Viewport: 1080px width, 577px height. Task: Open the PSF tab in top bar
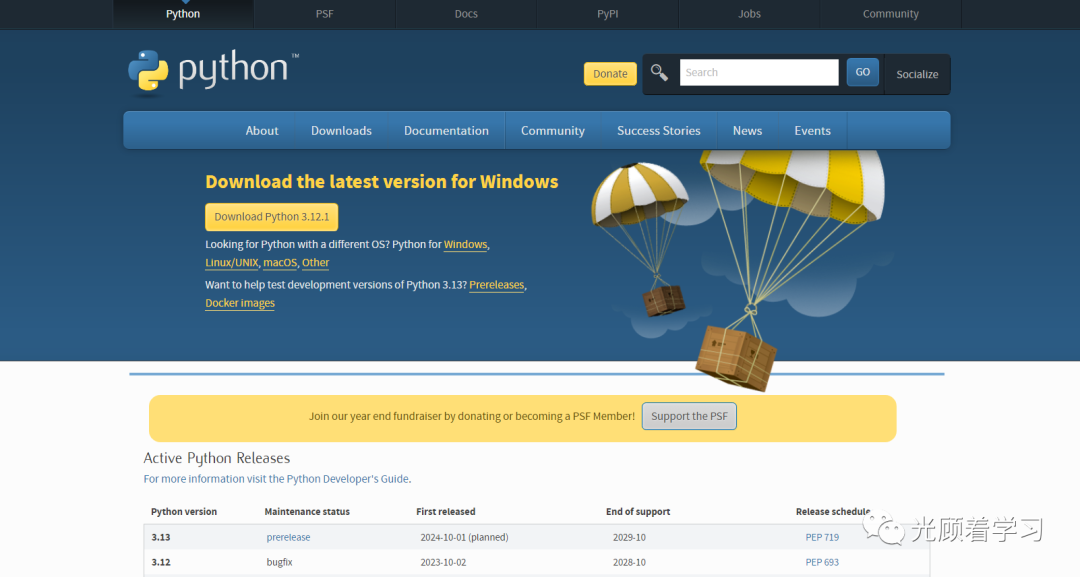click(x=324, y=14)
